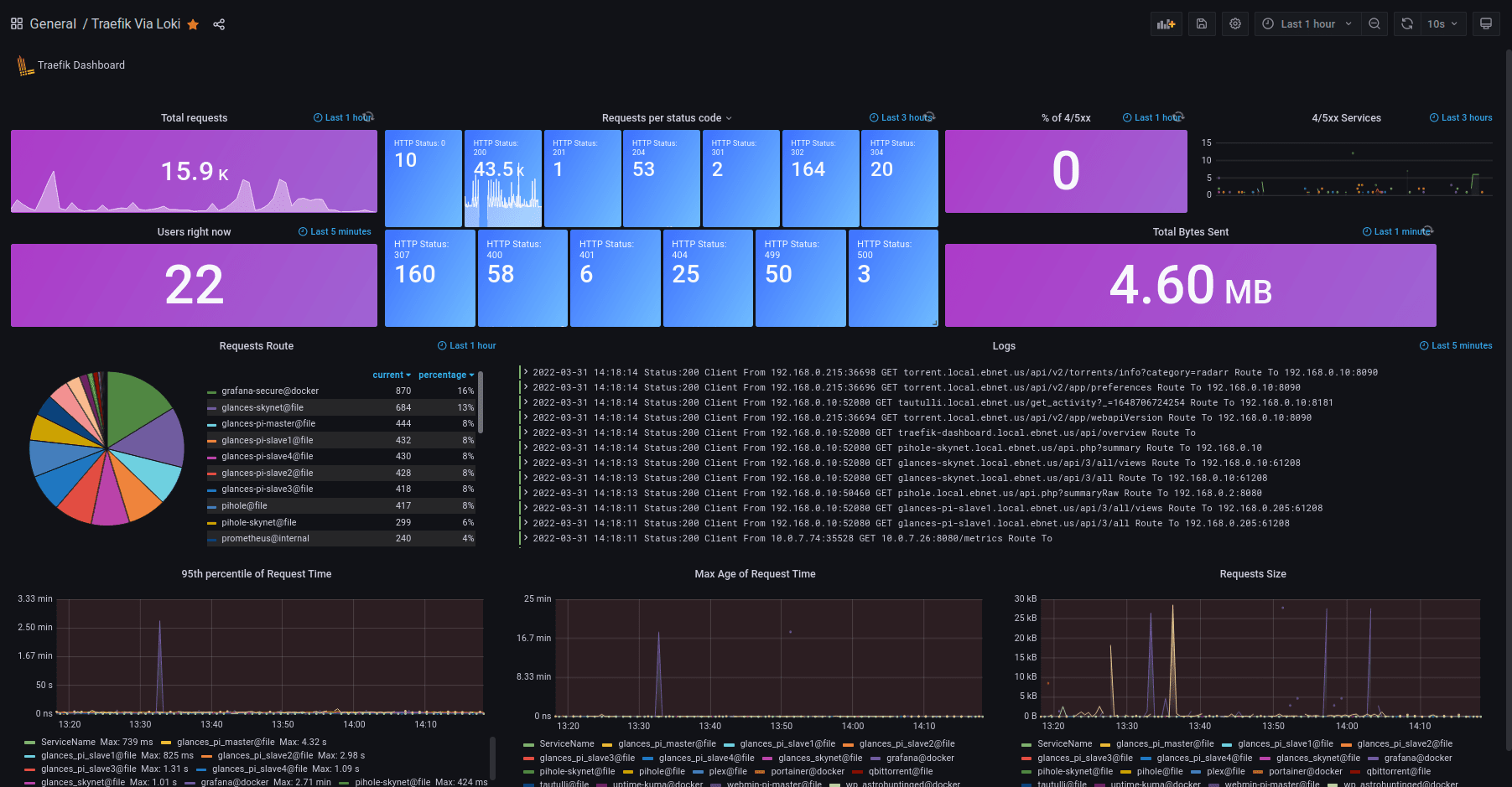This screenshot has width=1512, height=787.
Task: Click the zoom out time range icon
Action: pos(1374,24)
